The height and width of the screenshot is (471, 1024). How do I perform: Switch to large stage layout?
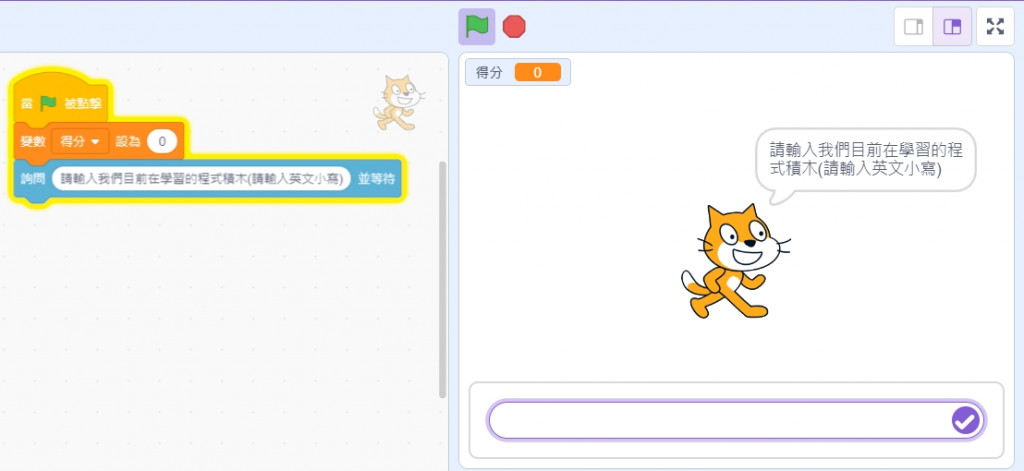click(952, 27)
